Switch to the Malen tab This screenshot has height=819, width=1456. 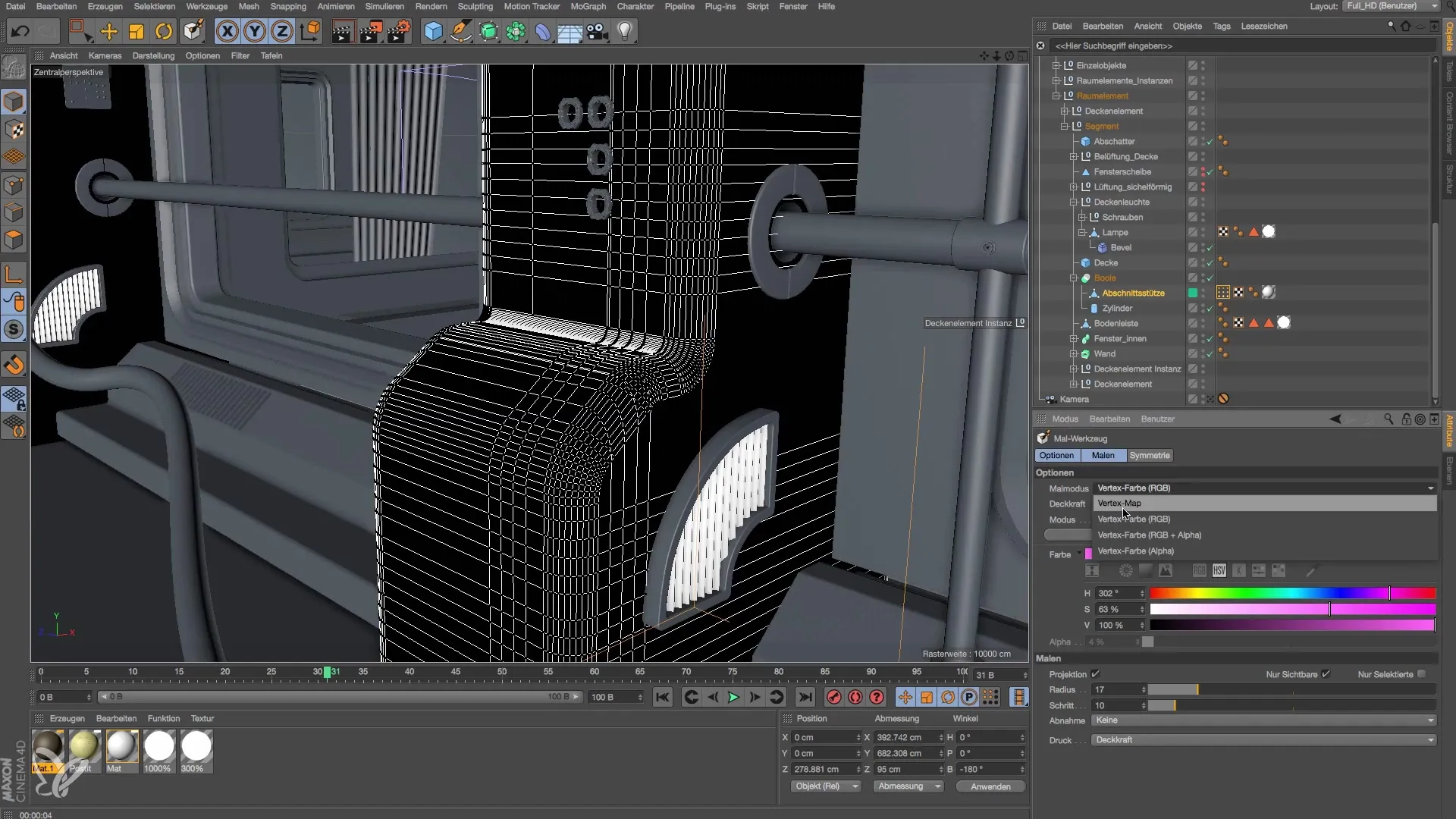1103,455
